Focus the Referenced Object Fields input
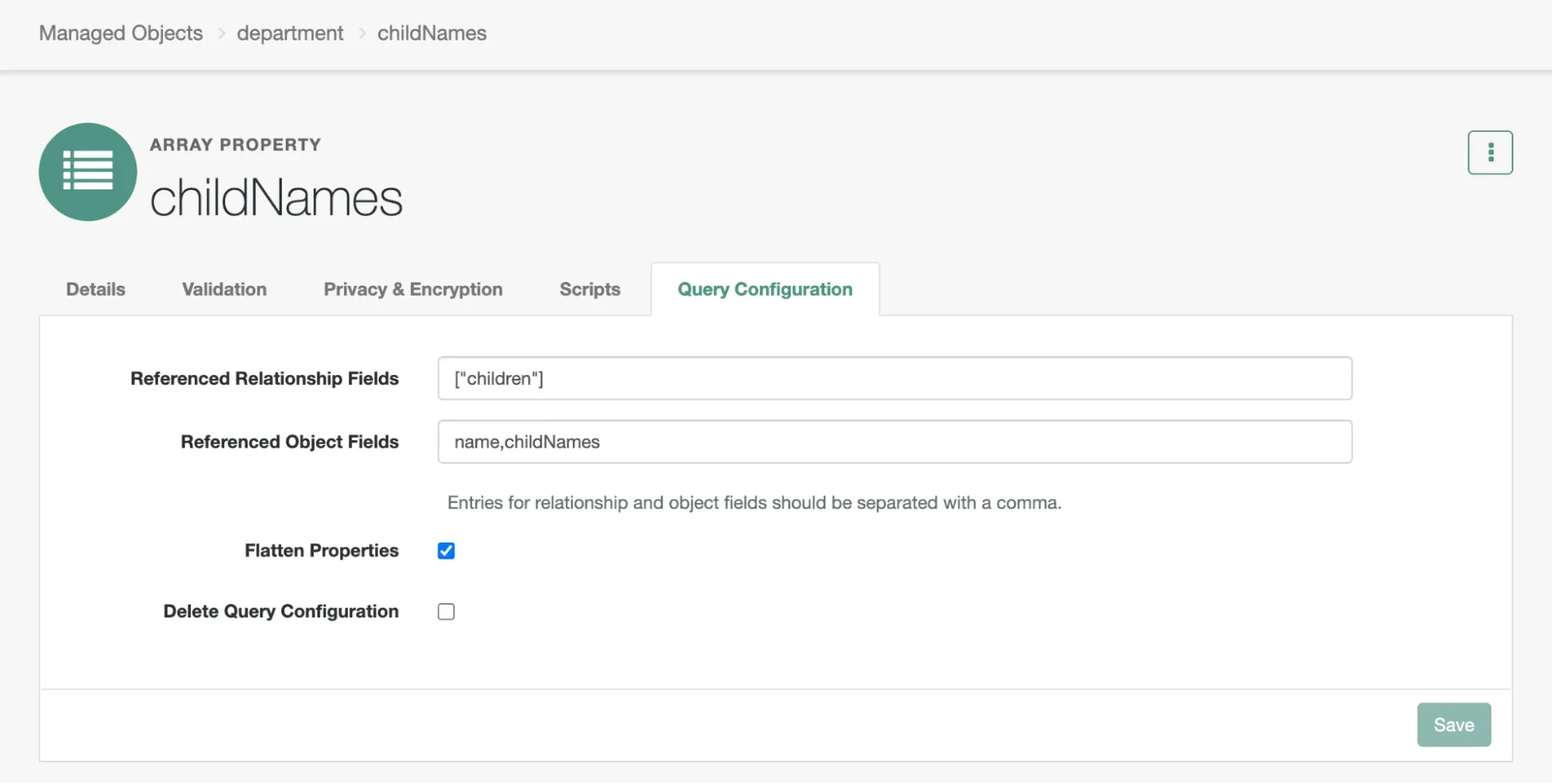 click(x=894, y=442)
